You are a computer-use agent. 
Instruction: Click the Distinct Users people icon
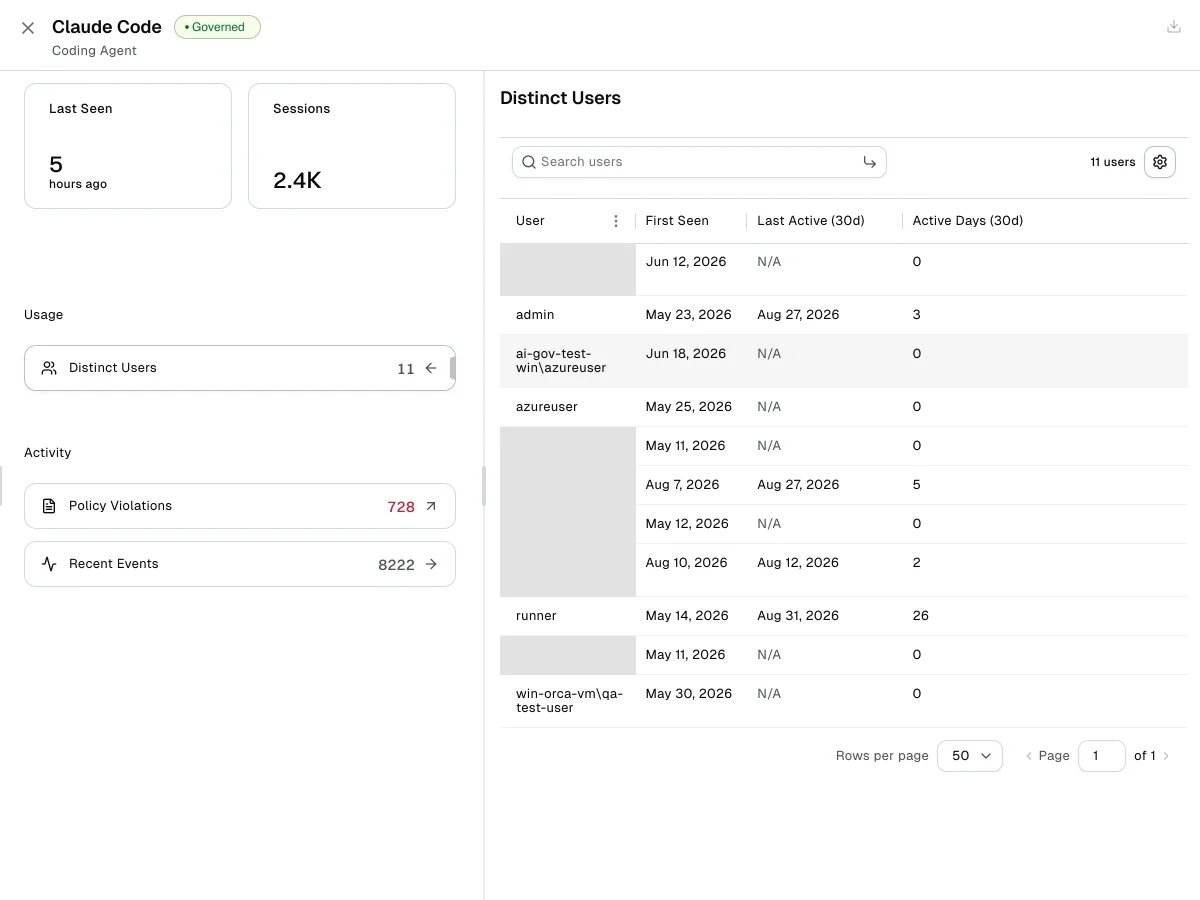49,368
